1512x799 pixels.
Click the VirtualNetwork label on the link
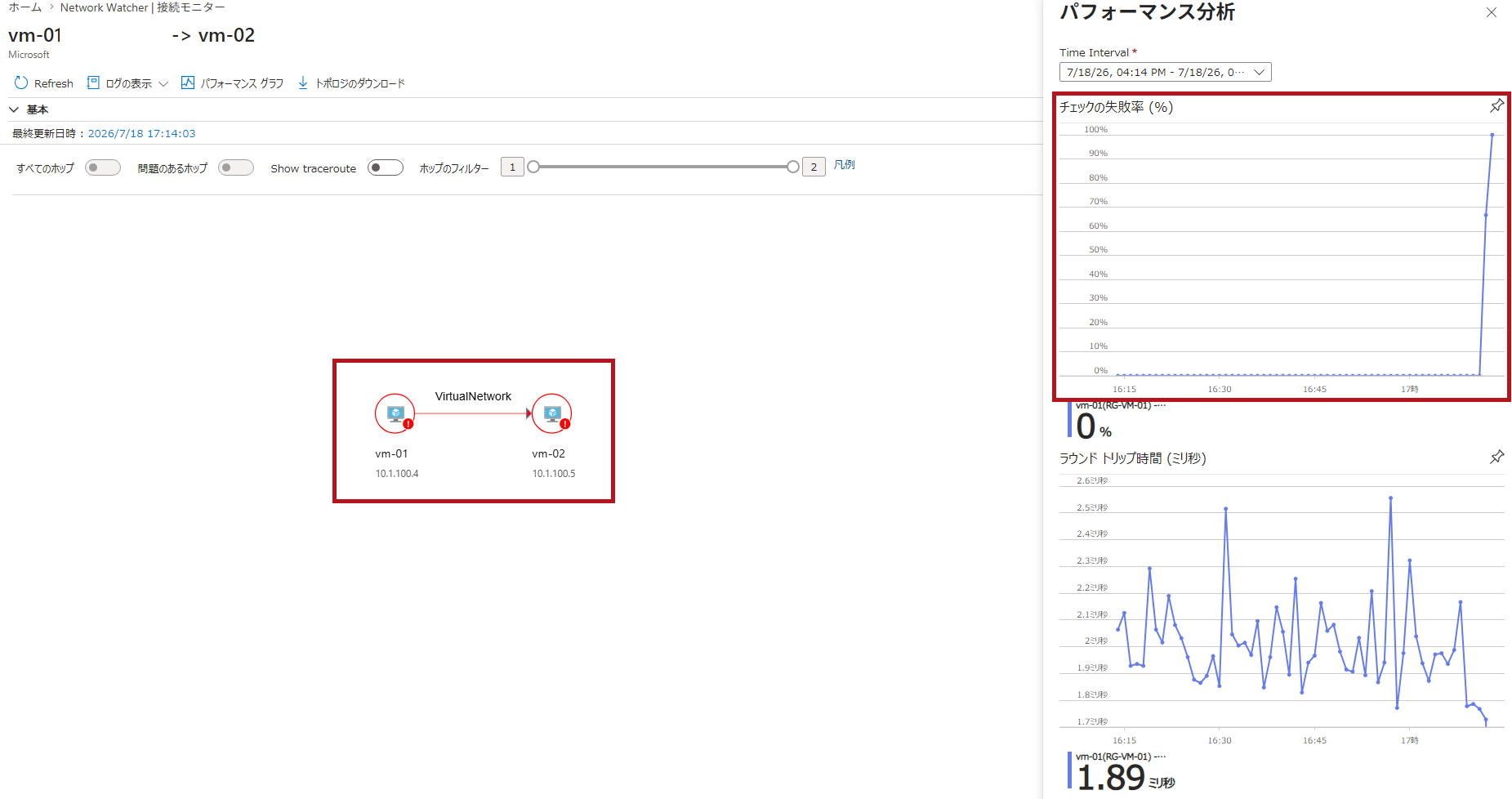[473, 396]
